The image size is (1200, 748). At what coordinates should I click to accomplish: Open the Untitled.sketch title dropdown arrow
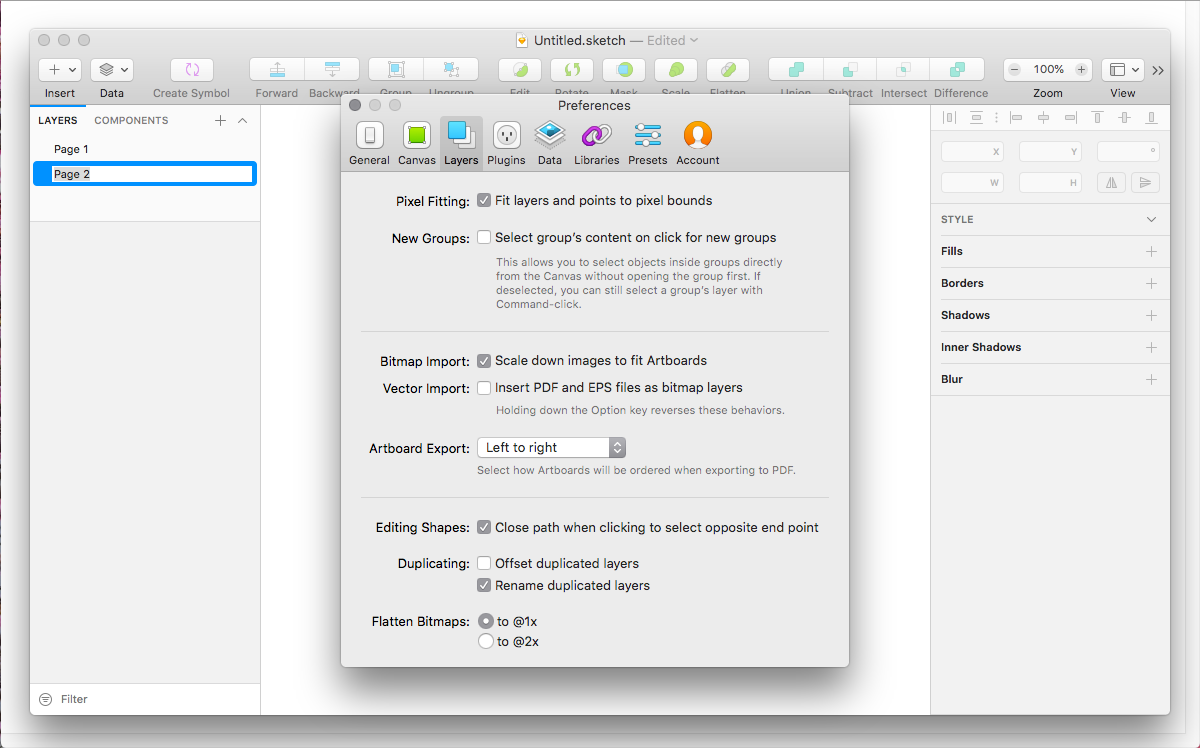(x=694, y=41)
